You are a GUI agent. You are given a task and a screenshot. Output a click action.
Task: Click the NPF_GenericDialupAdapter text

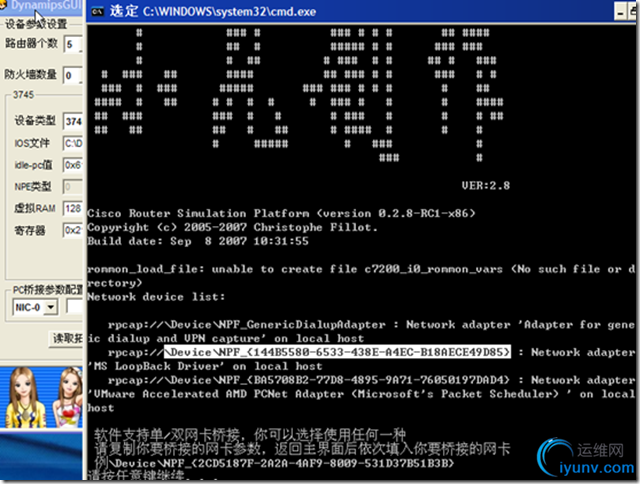pos(302,325)
